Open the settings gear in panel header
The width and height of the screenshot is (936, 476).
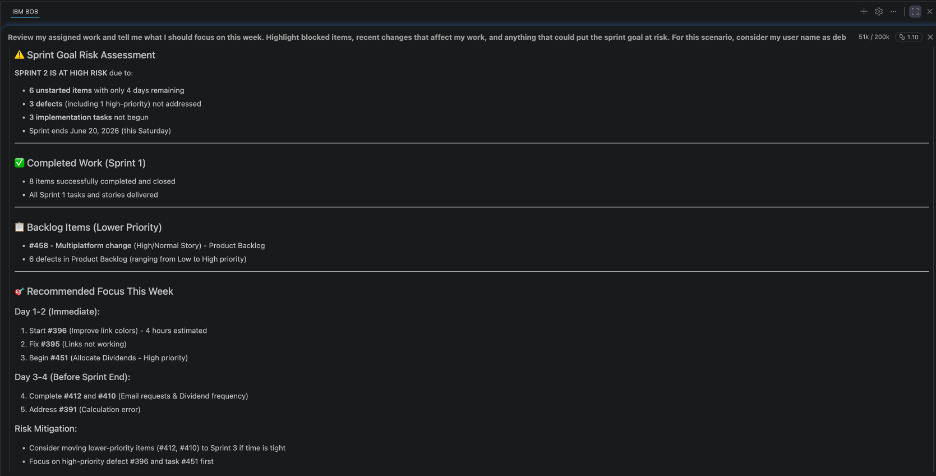coord(879,11)
